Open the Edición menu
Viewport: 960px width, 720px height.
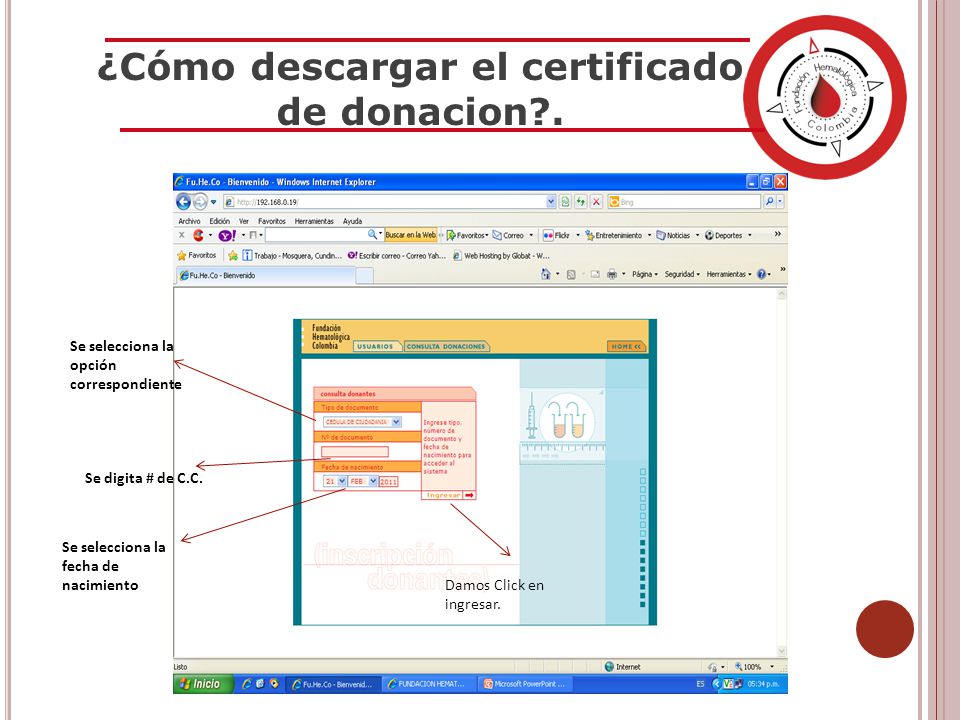[220, 221]
